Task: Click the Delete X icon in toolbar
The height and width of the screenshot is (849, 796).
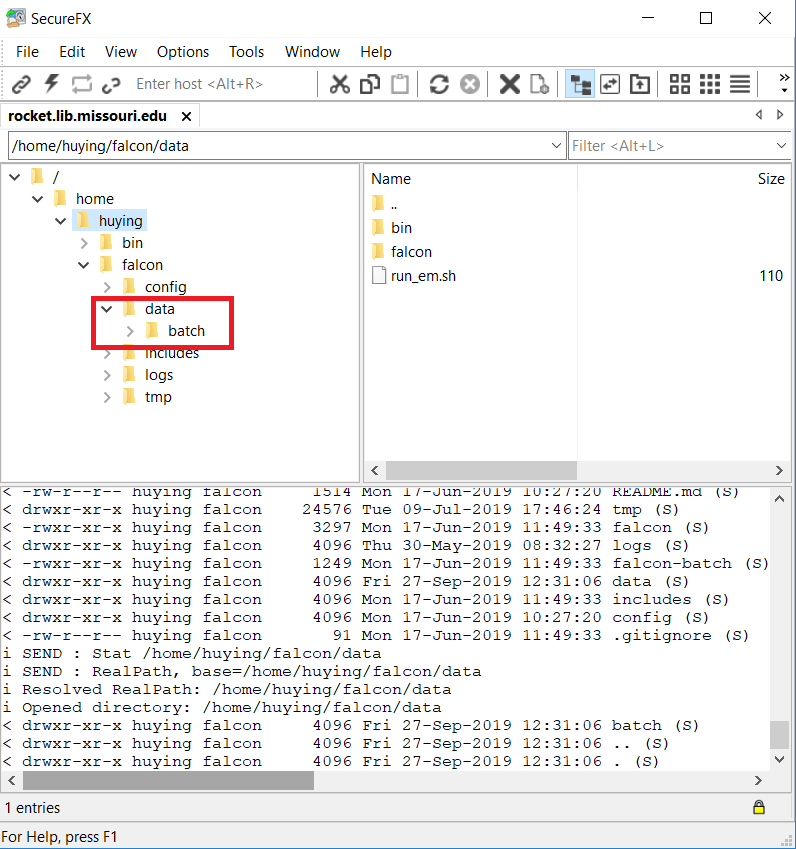Action: [509, 84]
